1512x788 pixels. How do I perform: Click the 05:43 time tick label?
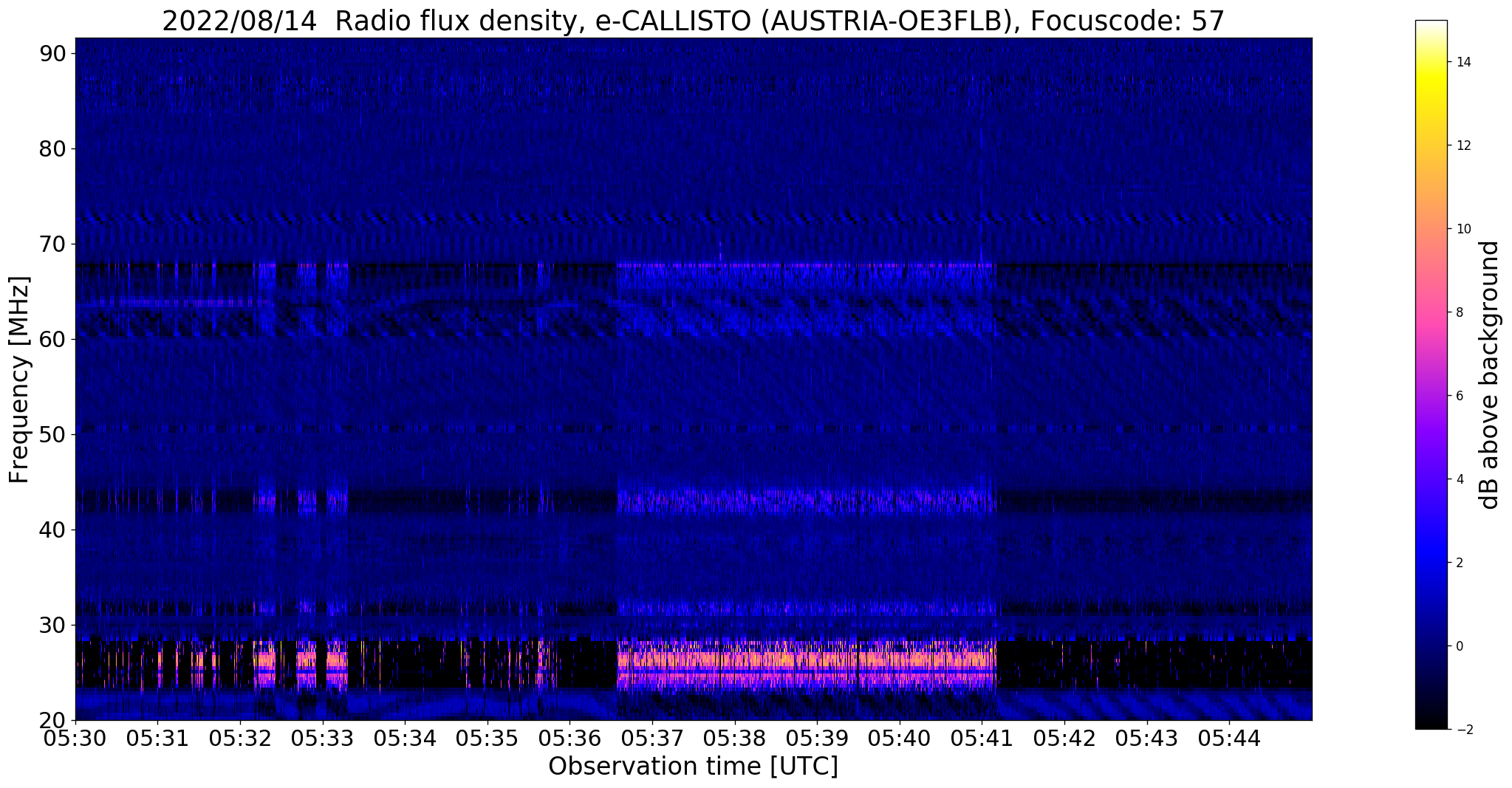(x=1146, y=738)
